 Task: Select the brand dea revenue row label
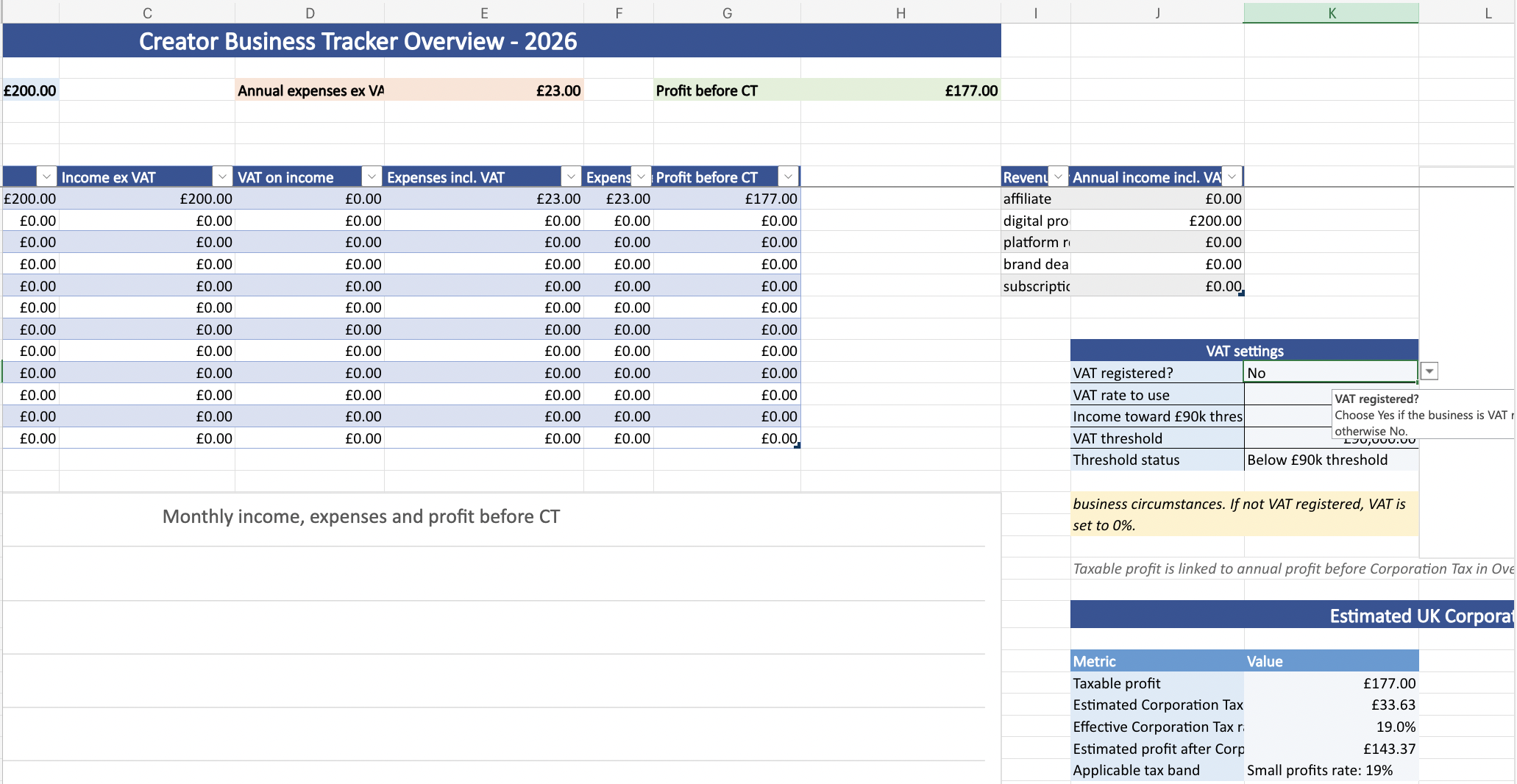pyautogui.click(x=1036, y=264)
